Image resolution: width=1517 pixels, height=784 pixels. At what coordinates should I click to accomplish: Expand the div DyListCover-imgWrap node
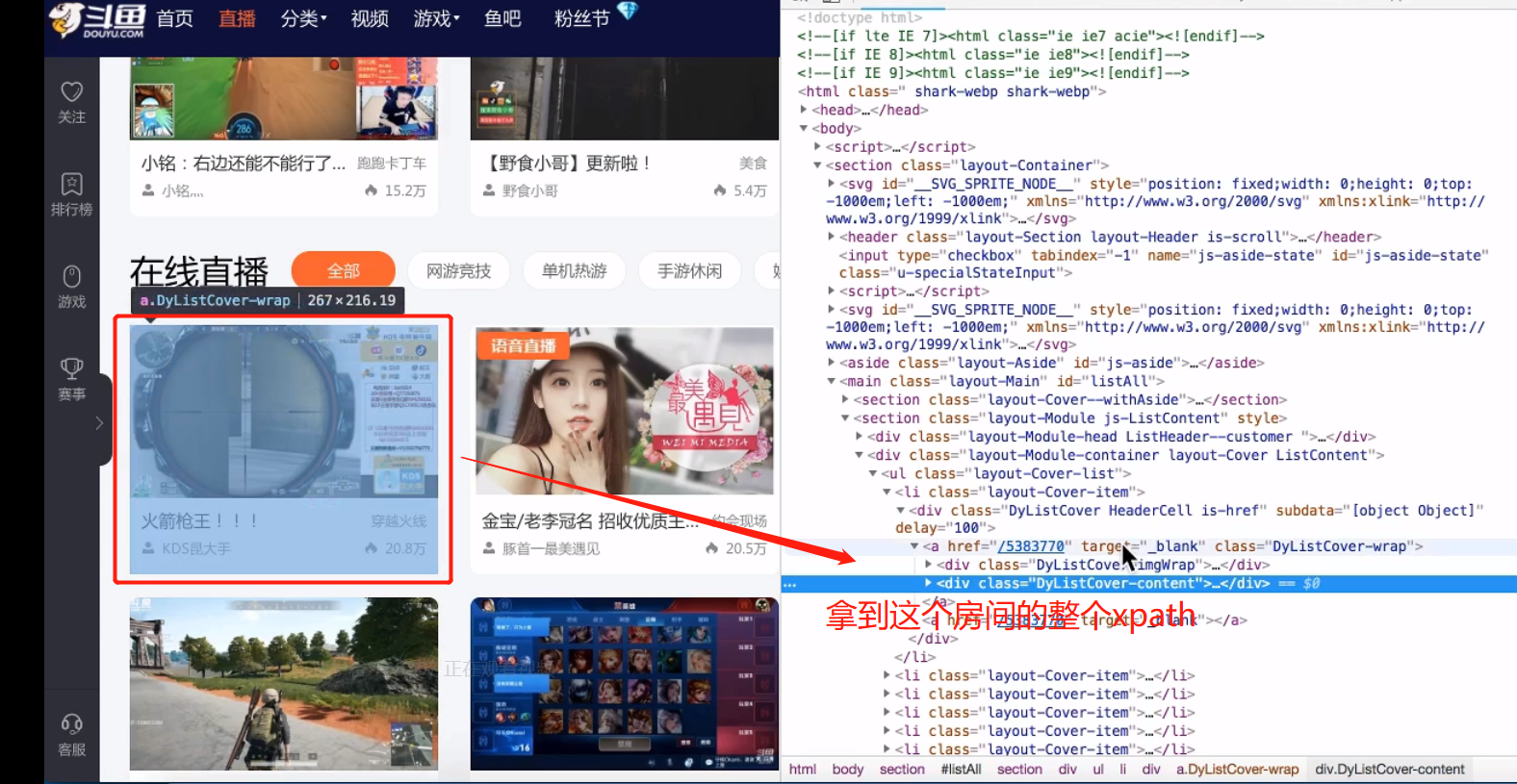pos(929,565)
